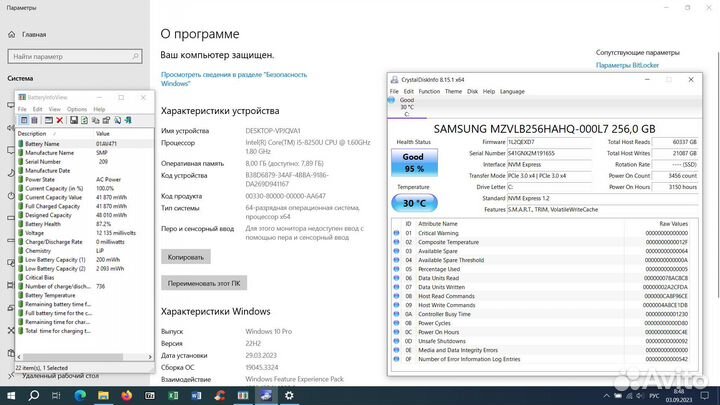This screenshot has height=405, width=720.
Task: Click the green exit door icon in BatteryInfoView
Action: pyautogui.click(x=128, y=120)
